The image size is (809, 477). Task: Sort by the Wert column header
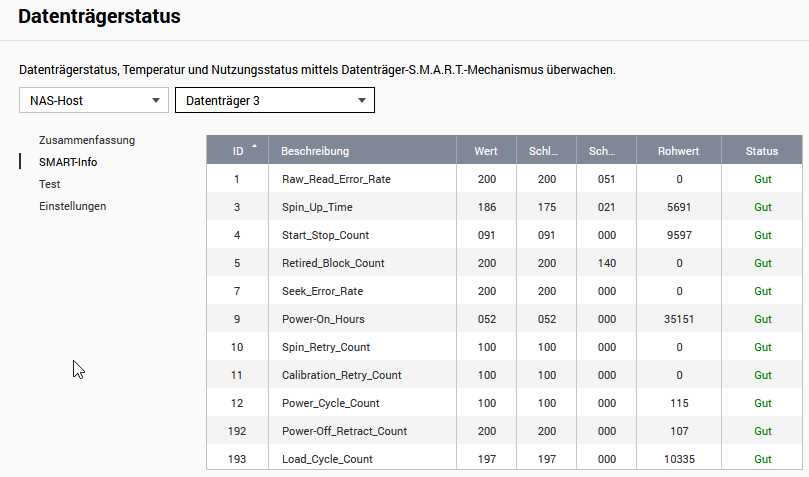point(486,151)
